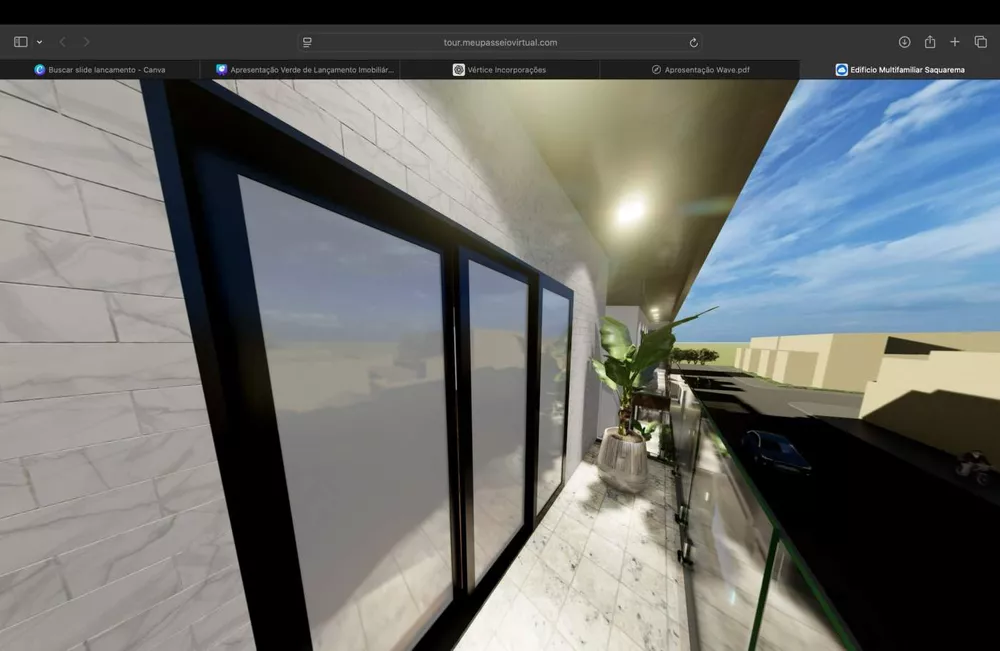The width and height of the screenshot is (1000, 651).
Task: Go back to the previous page
Action: [62, 42]
